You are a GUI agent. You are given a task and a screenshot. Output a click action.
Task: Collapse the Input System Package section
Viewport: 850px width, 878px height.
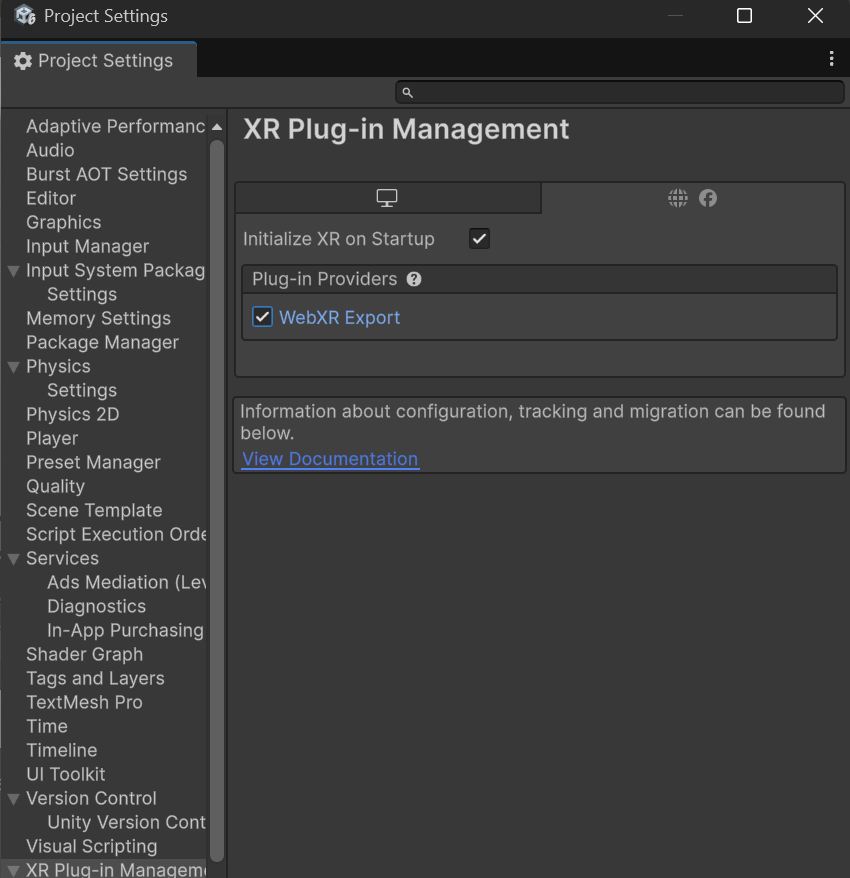click(x=13, y=271)
